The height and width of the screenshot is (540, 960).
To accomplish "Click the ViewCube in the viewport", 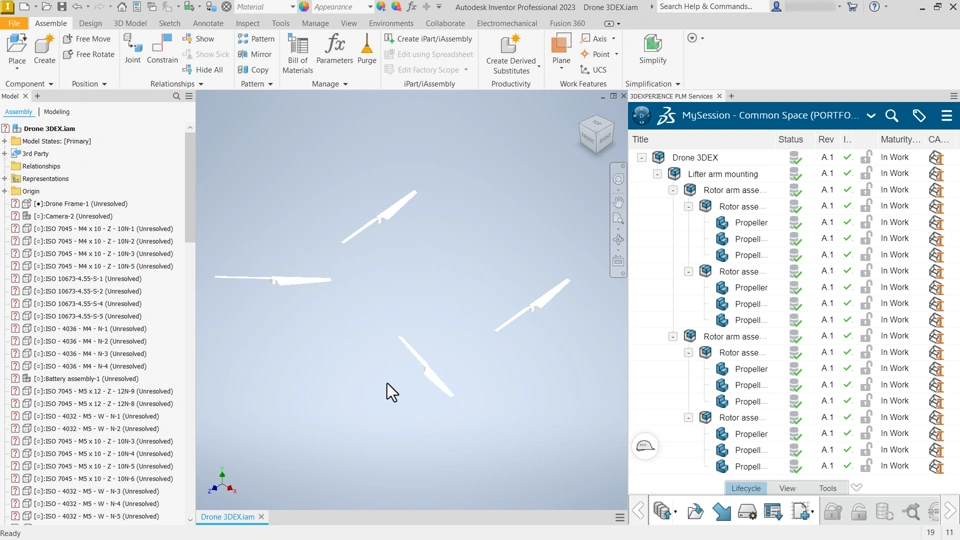I will click(596, 134).
